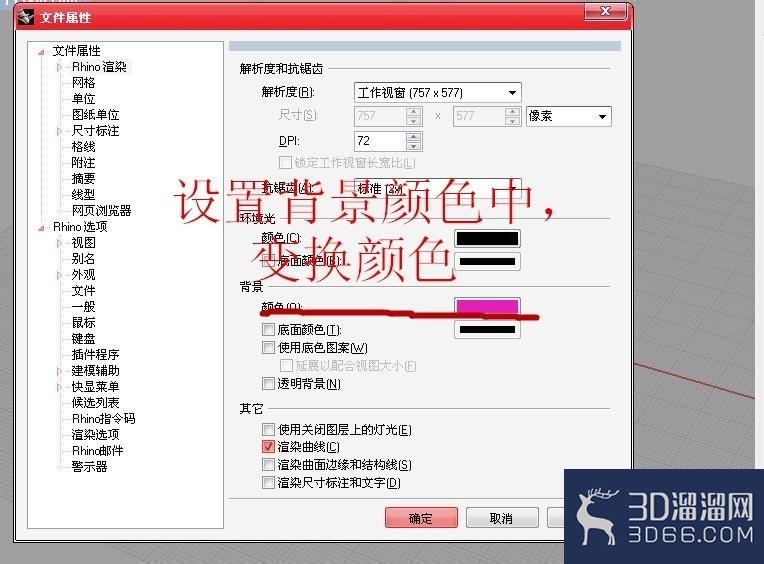
Task: Select 网格 in the tree
Action: click(83, 83)
